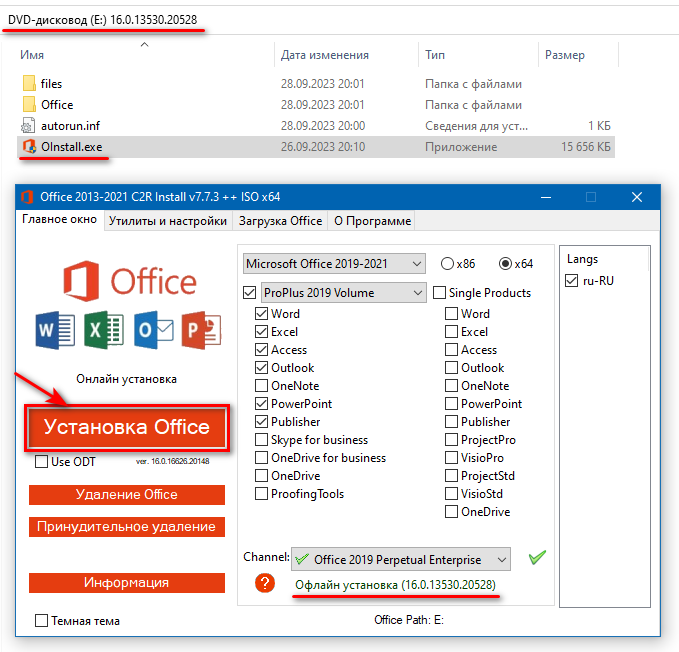679x652 pixels.
Task: Minimize the Office C2R Install window
Action: click(x=546, y=197)
